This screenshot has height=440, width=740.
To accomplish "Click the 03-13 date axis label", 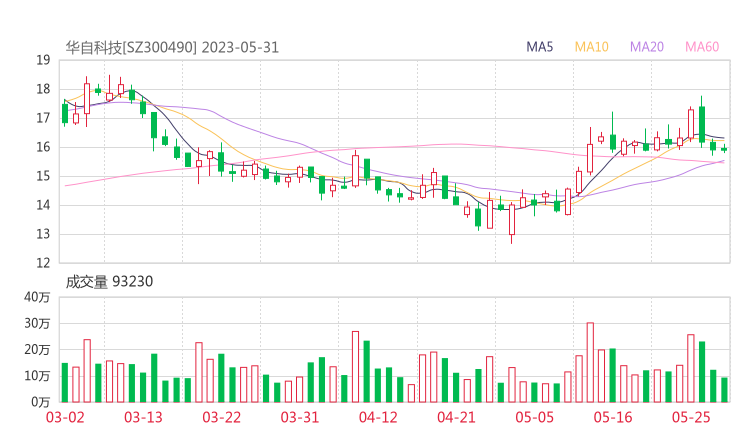I will 143,417.
